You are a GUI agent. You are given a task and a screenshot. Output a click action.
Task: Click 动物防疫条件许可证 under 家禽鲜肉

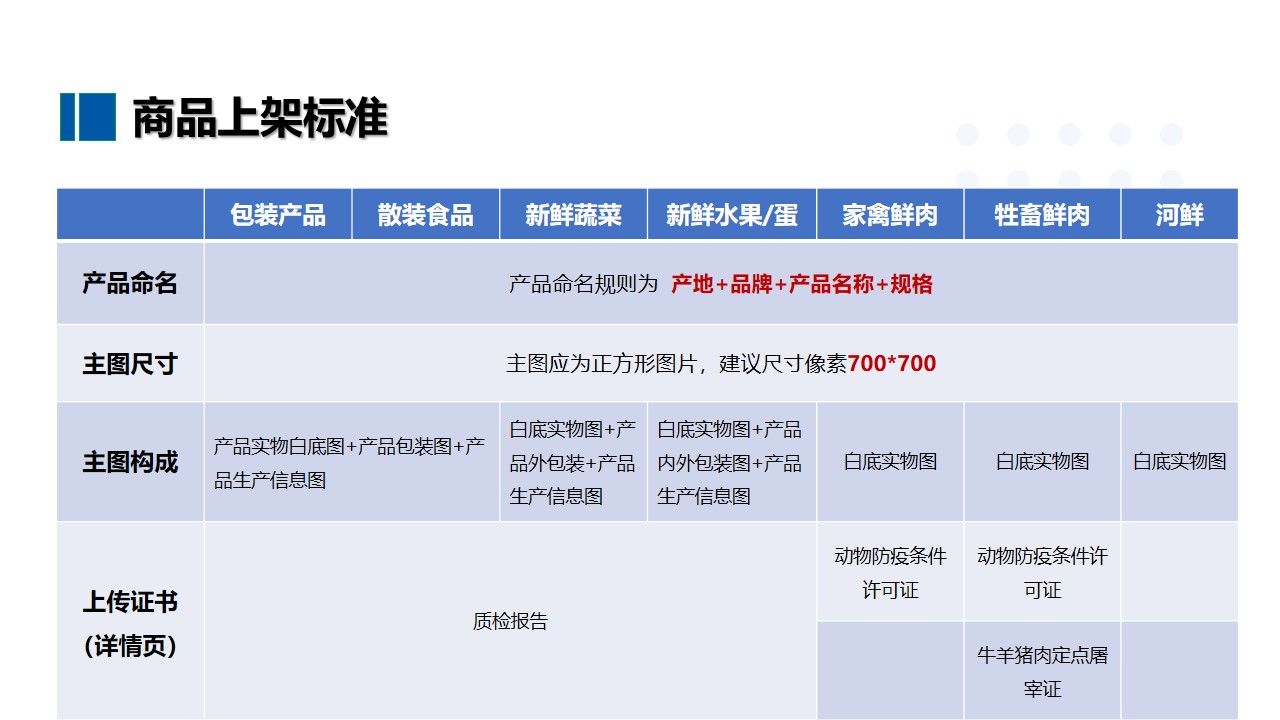890,573
